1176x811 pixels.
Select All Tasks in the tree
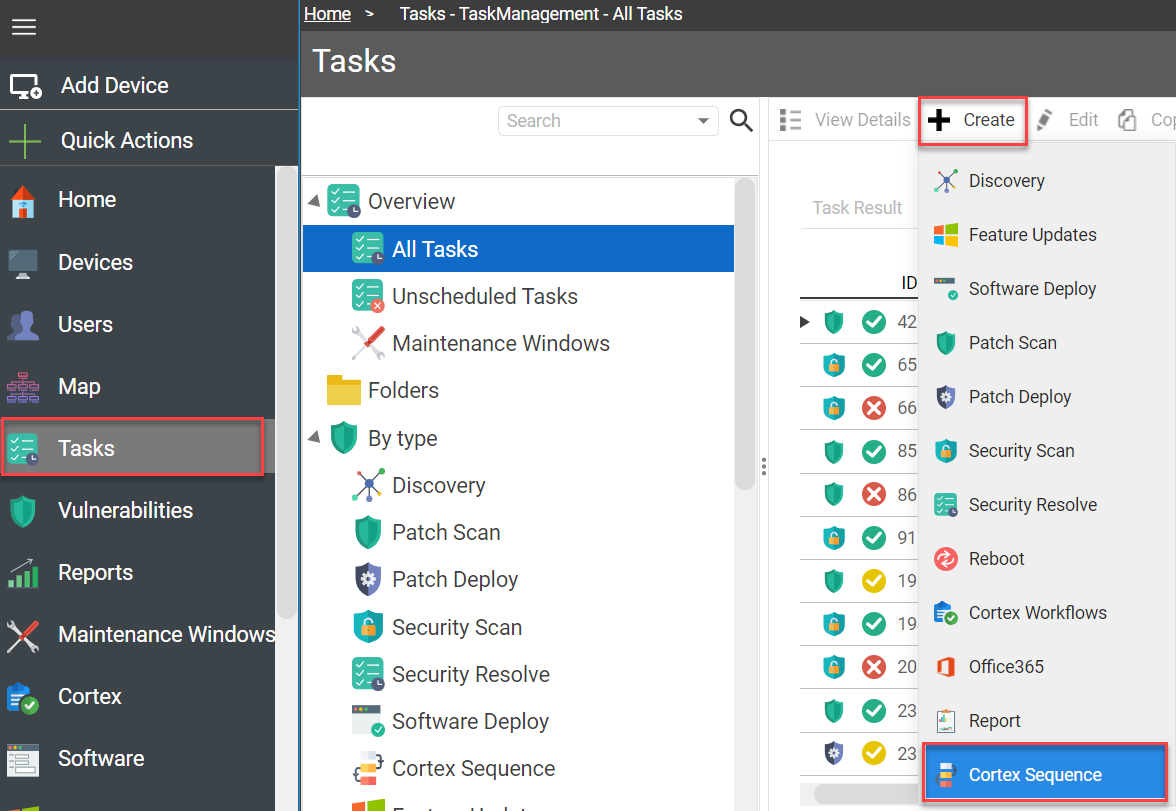[x=518, y=248]
